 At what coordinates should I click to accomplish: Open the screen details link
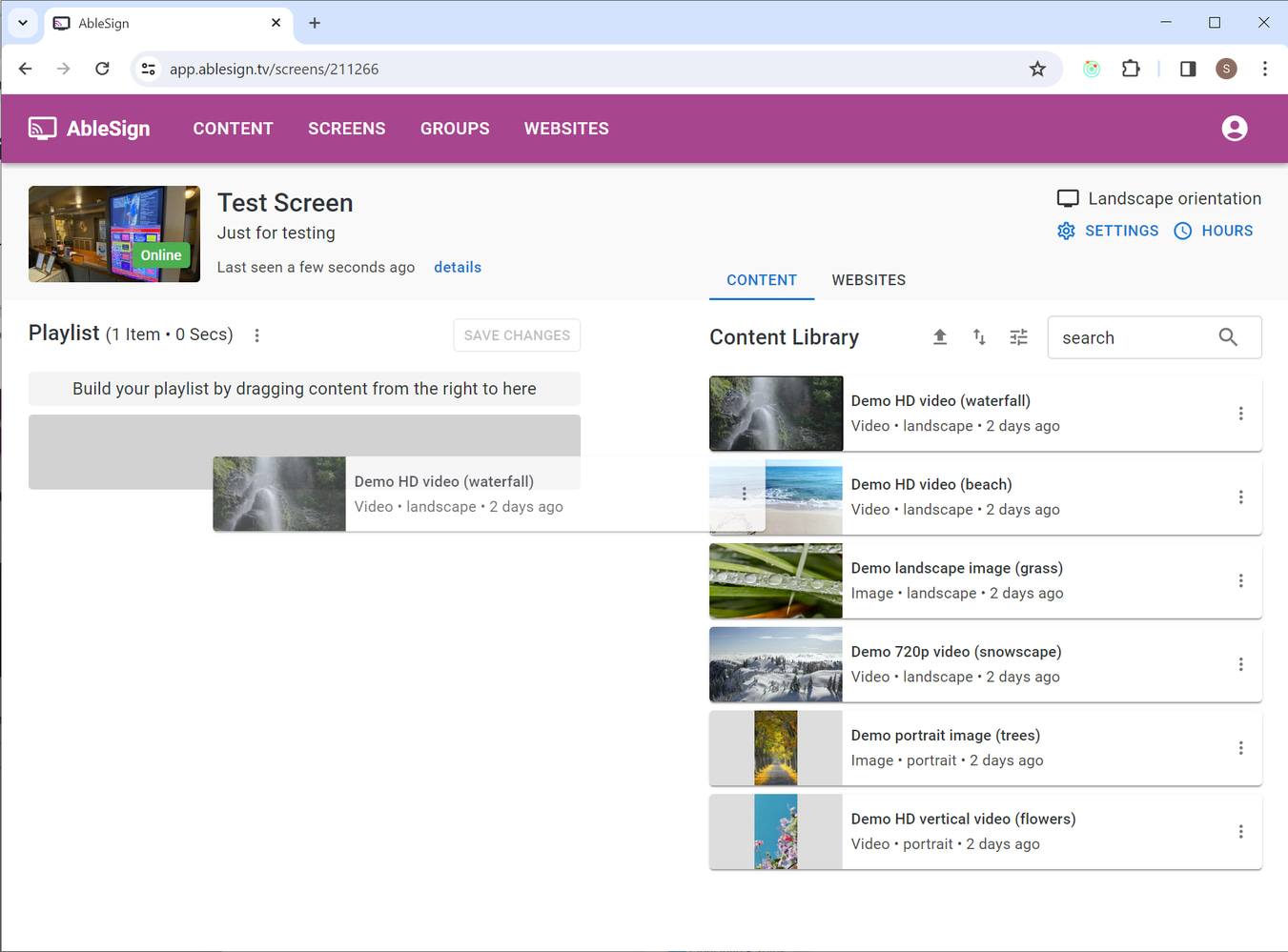pyautogui.click(x=458, y=268)
